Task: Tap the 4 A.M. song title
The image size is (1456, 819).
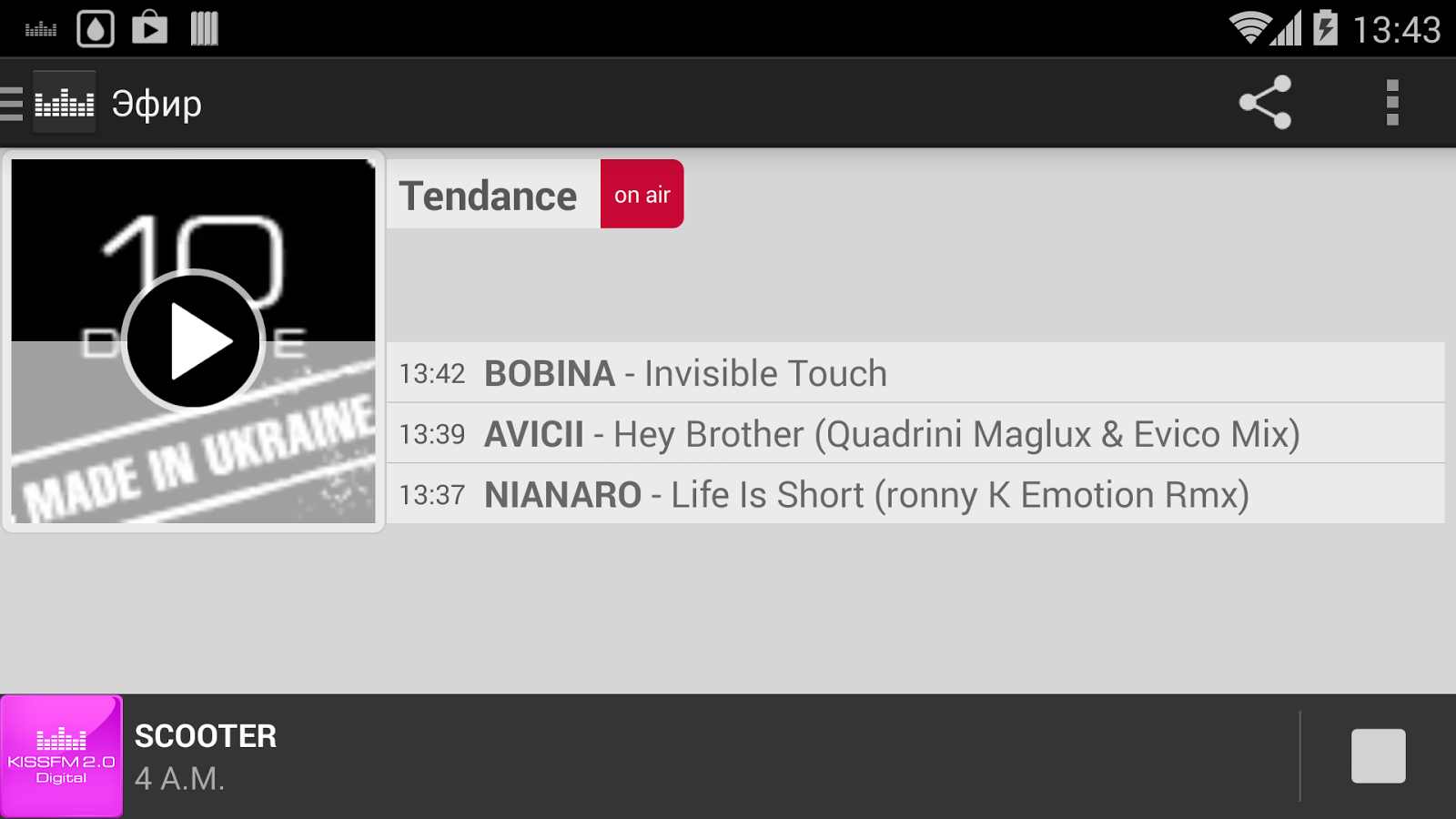Action: coord(179,779)
